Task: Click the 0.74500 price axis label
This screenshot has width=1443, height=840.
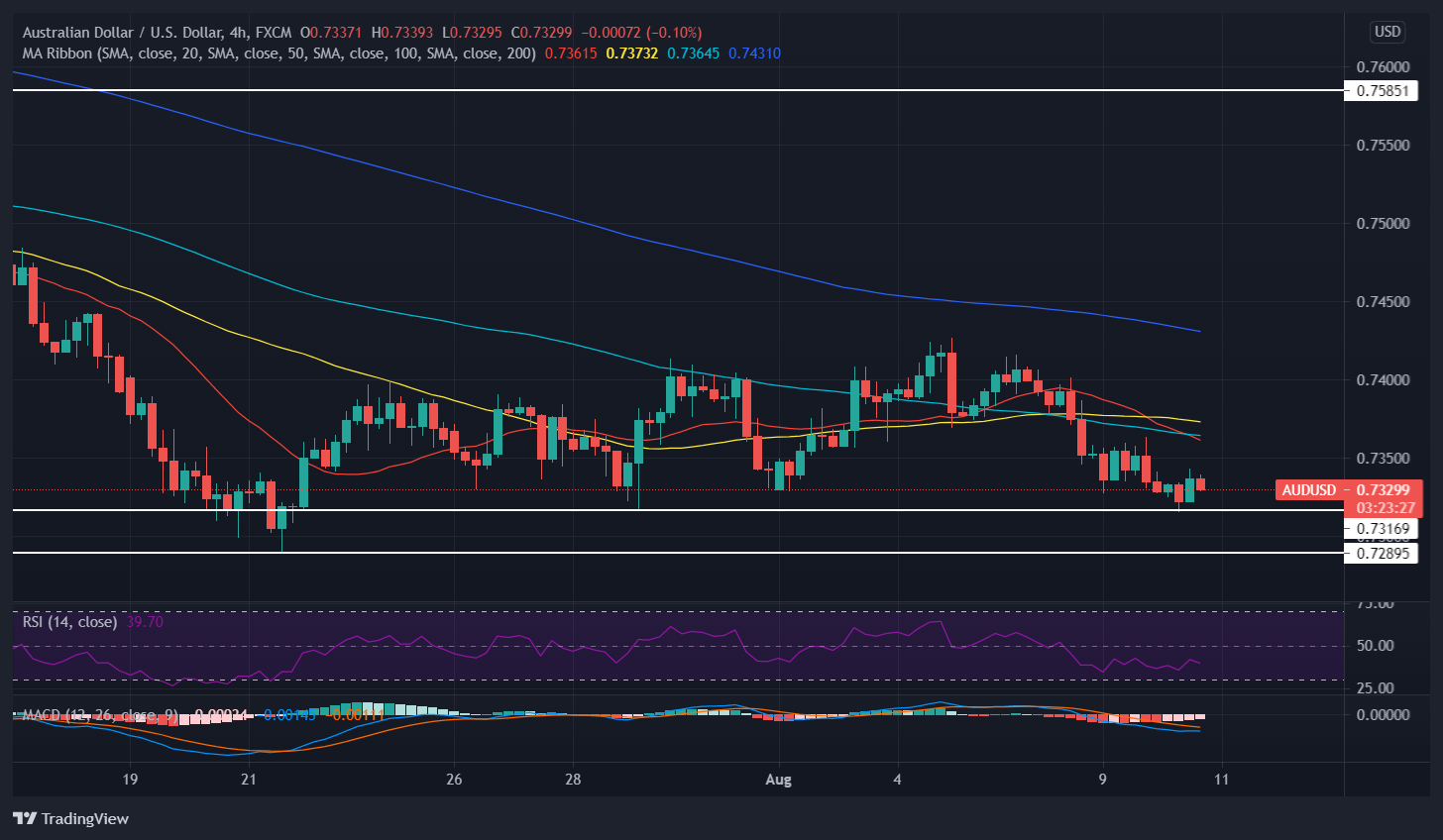Action: (1382, 302)
